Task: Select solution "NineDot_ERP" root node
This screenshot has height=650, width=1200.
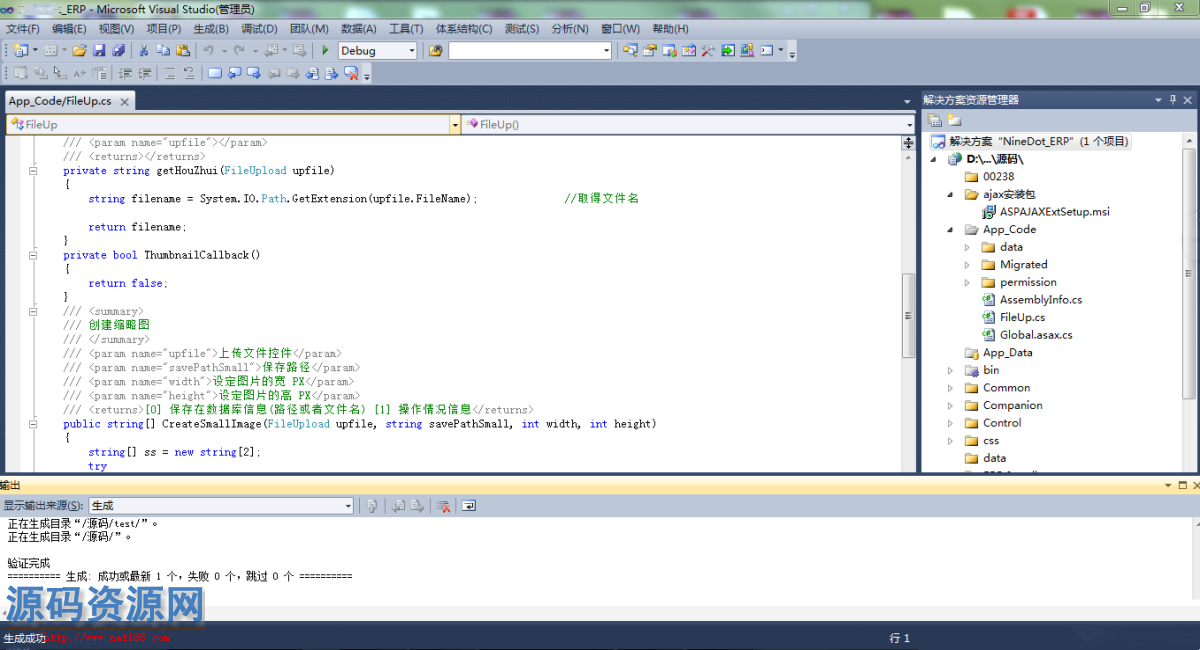Action: click(x=1030, y=142)
